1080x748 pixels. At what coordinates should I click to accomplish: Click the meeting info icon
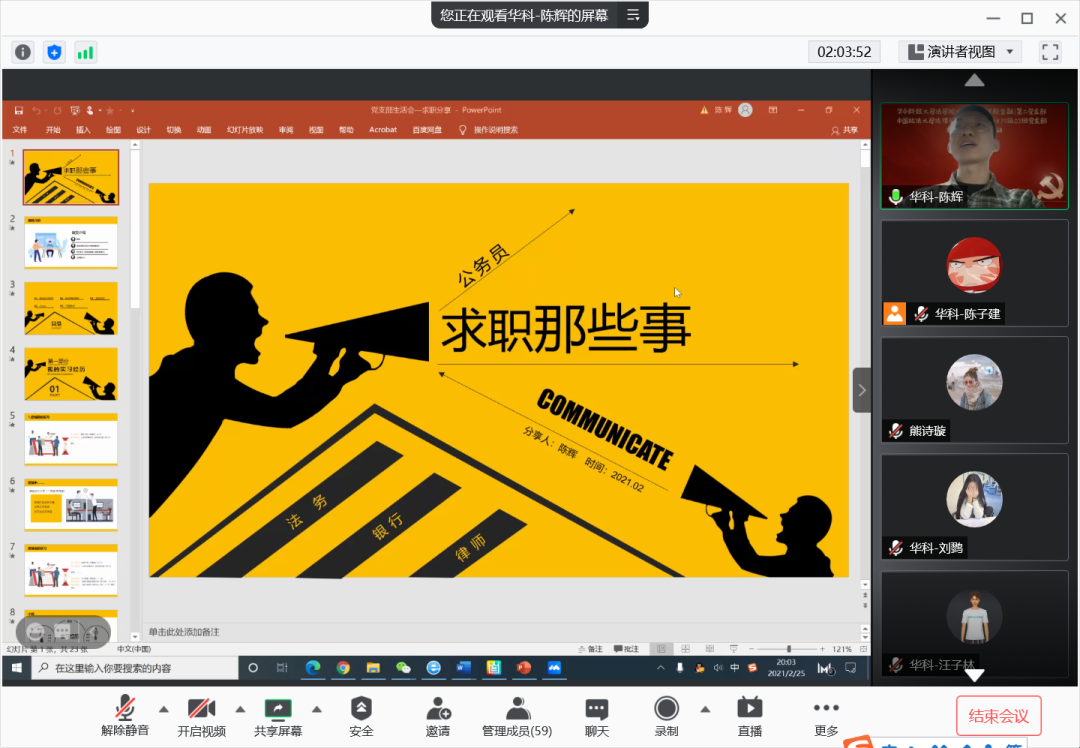coord(23,52)
